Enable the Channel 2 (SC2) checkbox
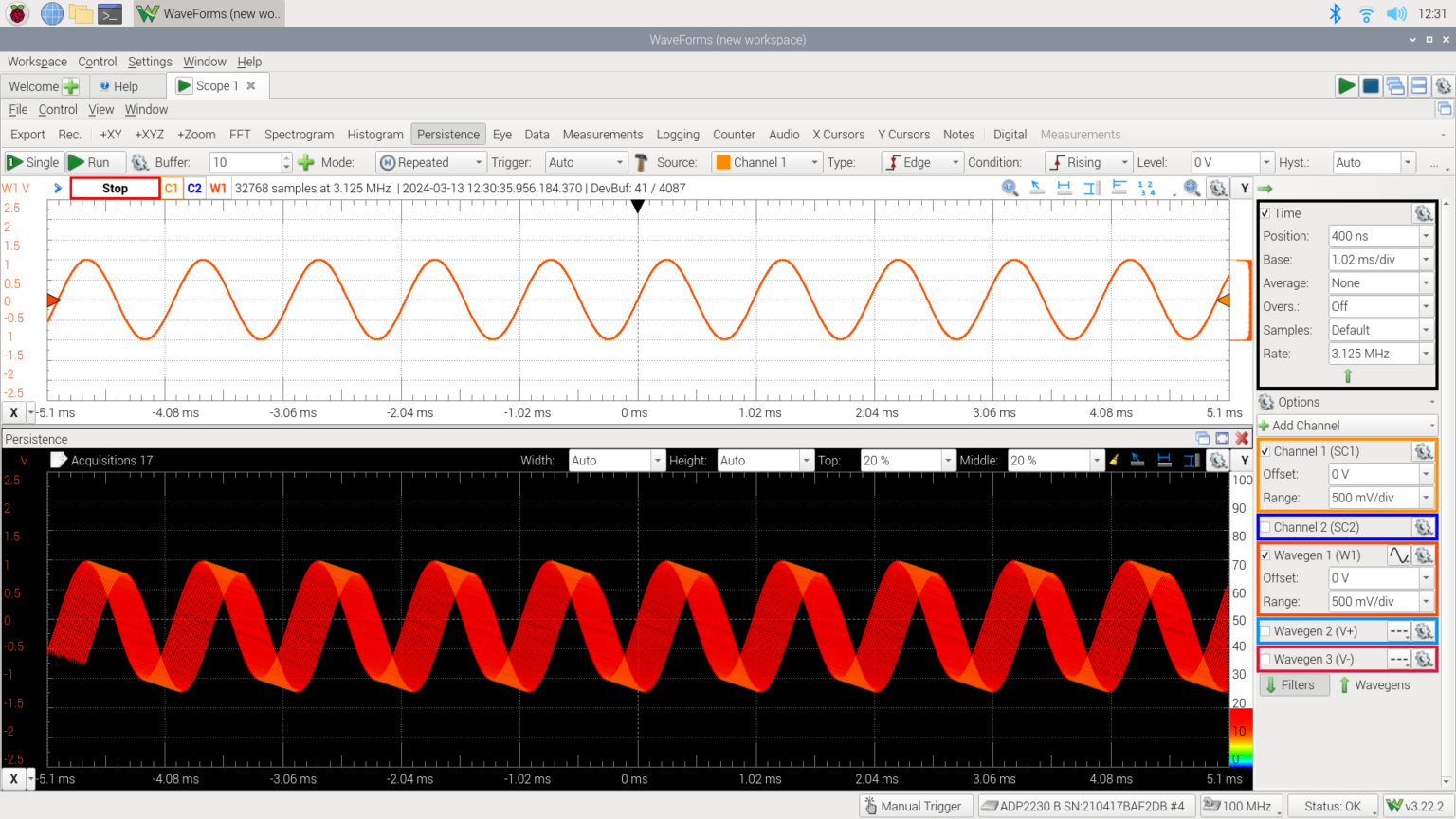Viewport: 1456px width, 819px height. tap(1267, 527)
